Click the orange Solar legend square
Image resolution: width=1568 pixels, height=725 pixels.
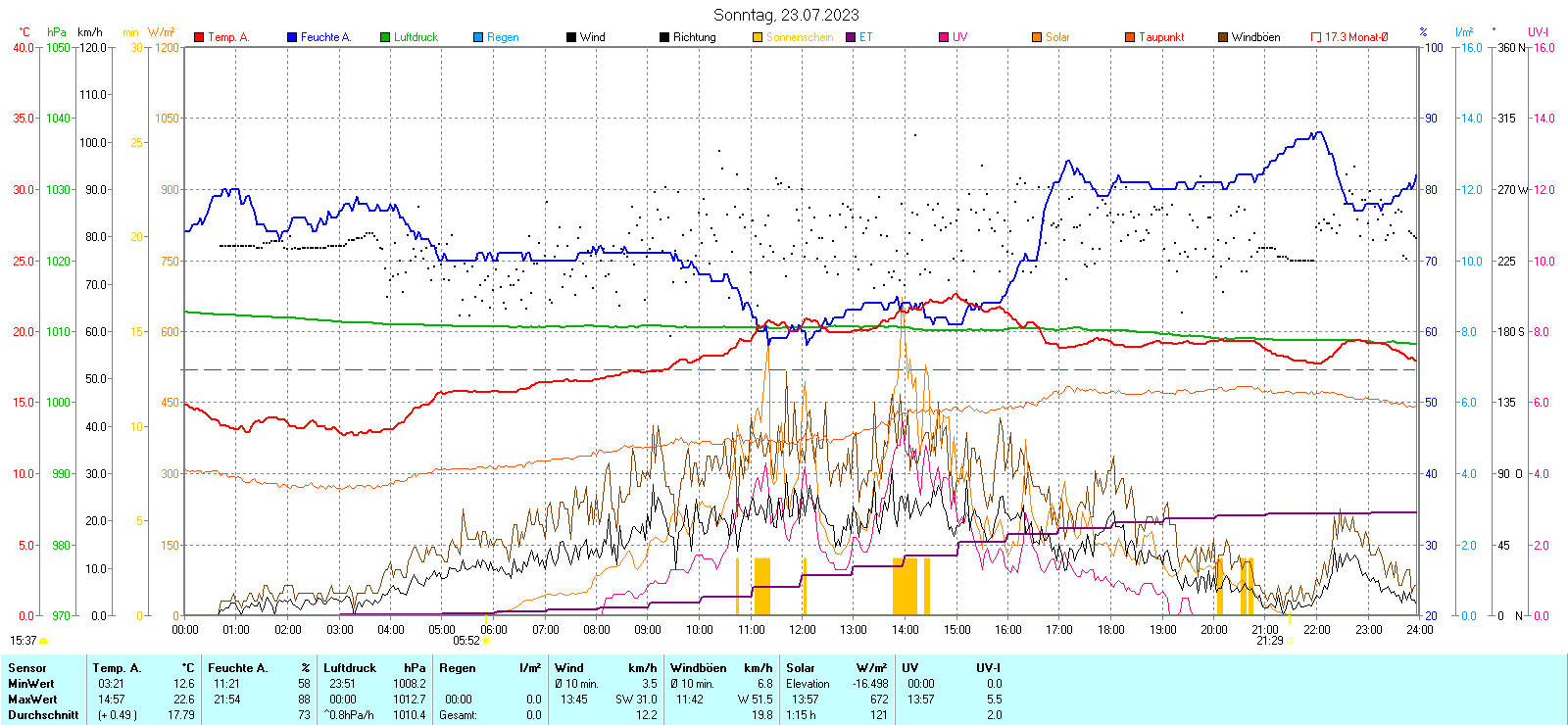1037,37
